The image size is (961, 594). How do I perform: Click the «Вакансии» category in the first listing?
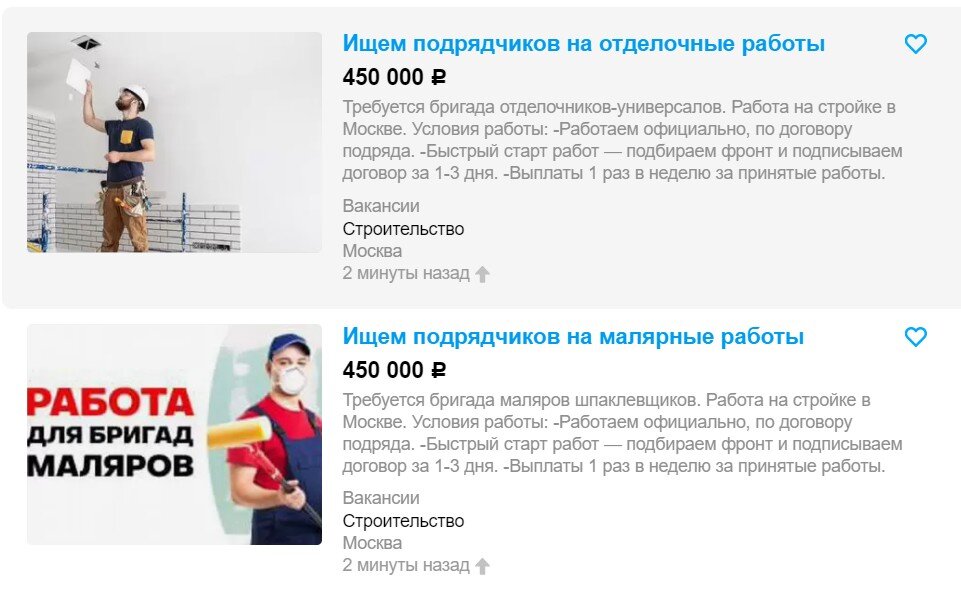tap(381, 206)
